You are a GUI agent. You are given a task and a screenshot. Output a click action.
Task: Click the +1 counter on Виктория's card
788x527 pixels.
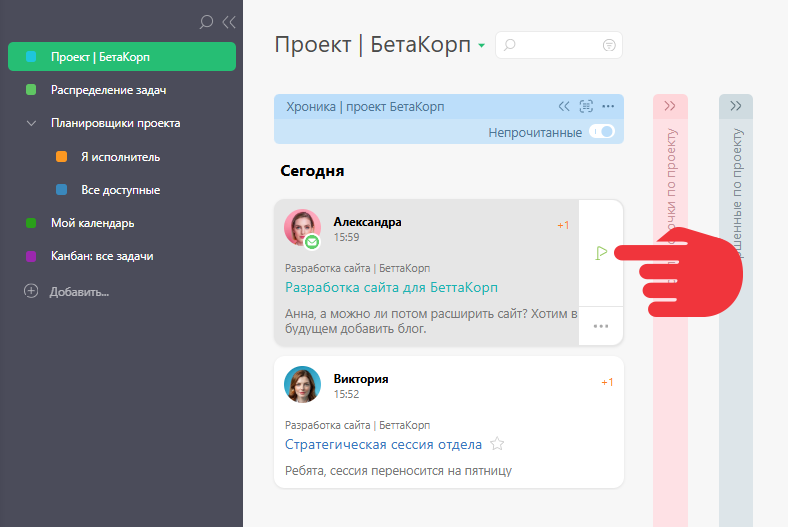tap(607, 382)
